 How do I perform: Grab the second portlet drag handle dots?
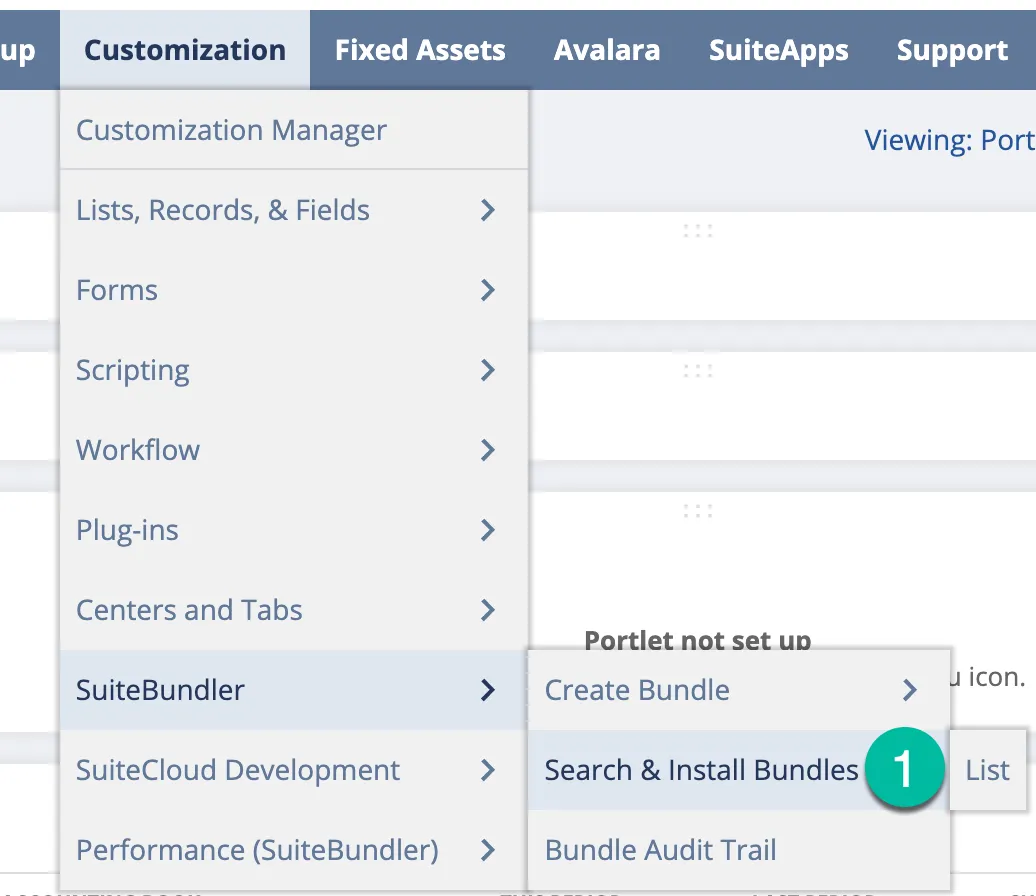[698, 371]
